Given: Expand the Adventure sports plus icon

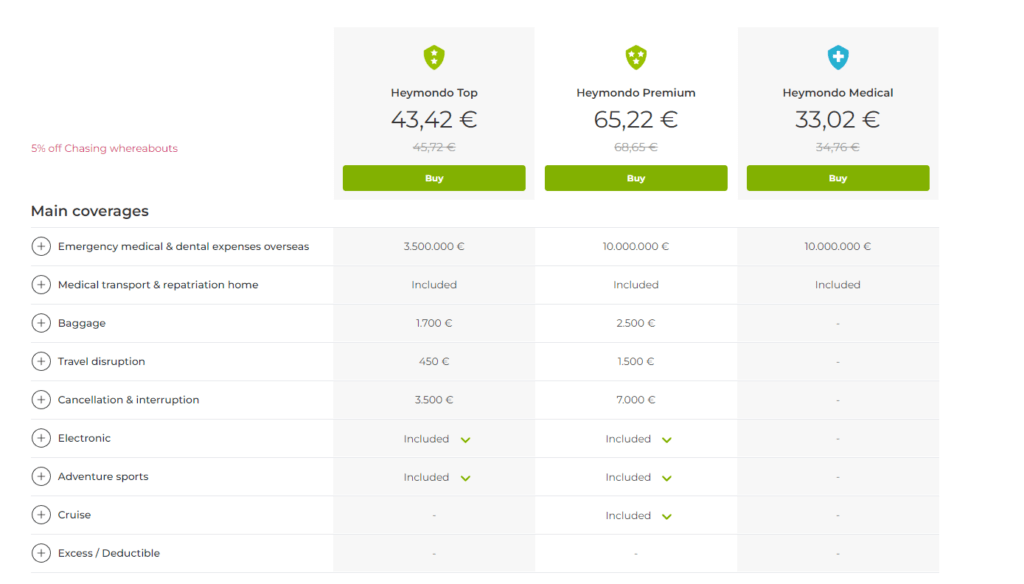Looking at the screenshot, I should tap(41, 476).
